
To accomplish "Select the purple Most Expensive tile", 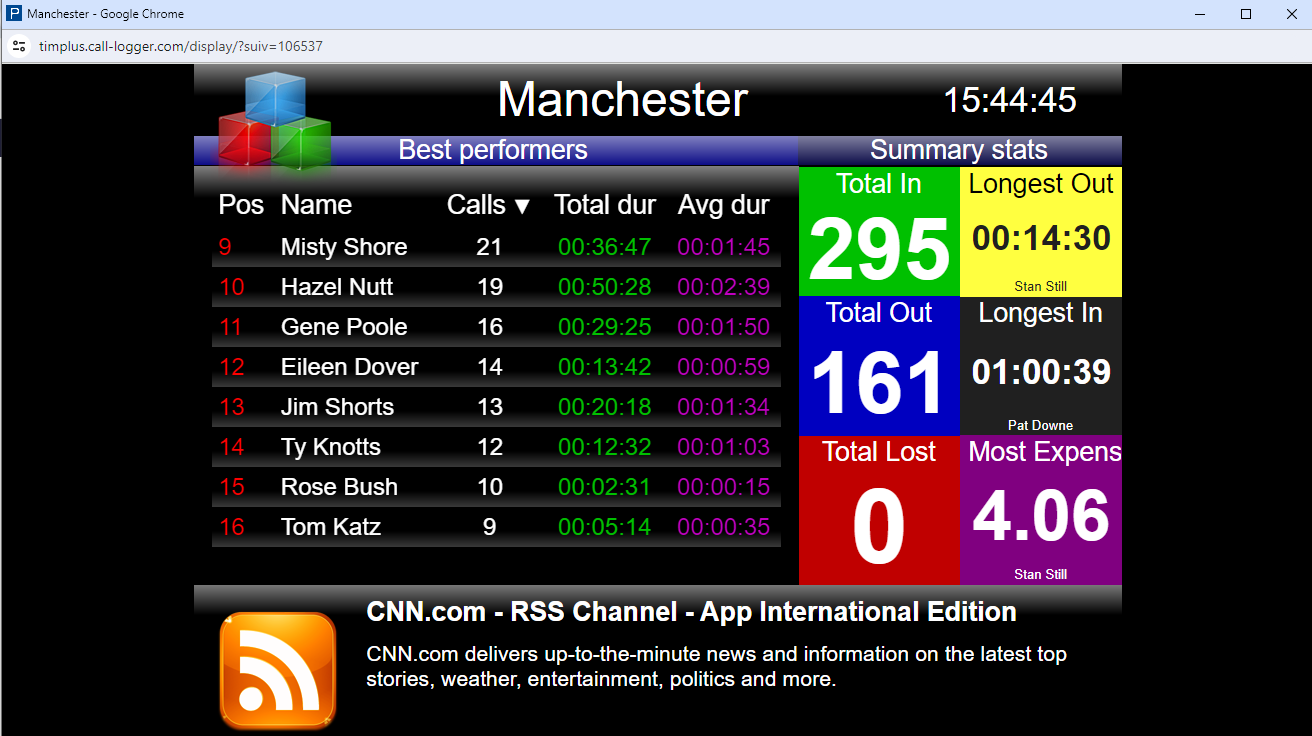I will [x=1040, y=510].
